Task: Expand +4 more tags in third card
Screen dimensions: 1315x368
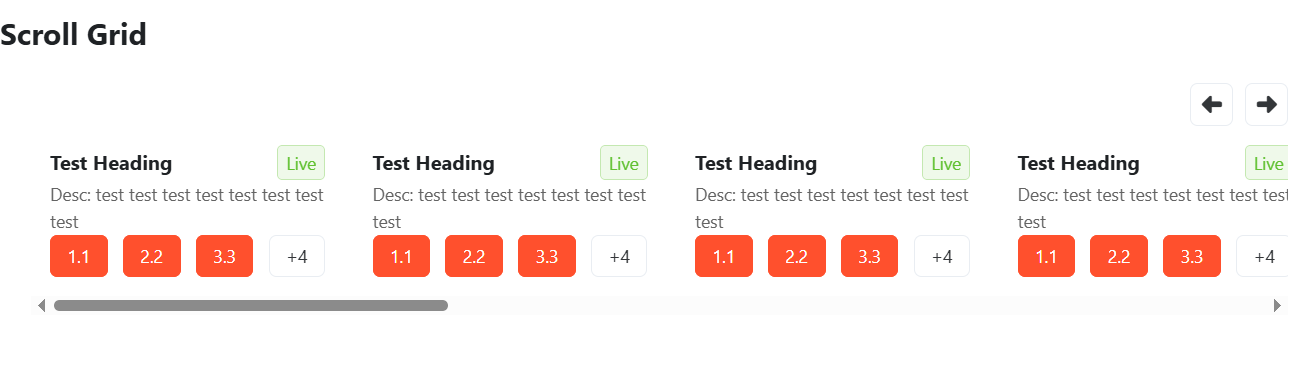Action: pyautogui.click(x=942, y=256)
